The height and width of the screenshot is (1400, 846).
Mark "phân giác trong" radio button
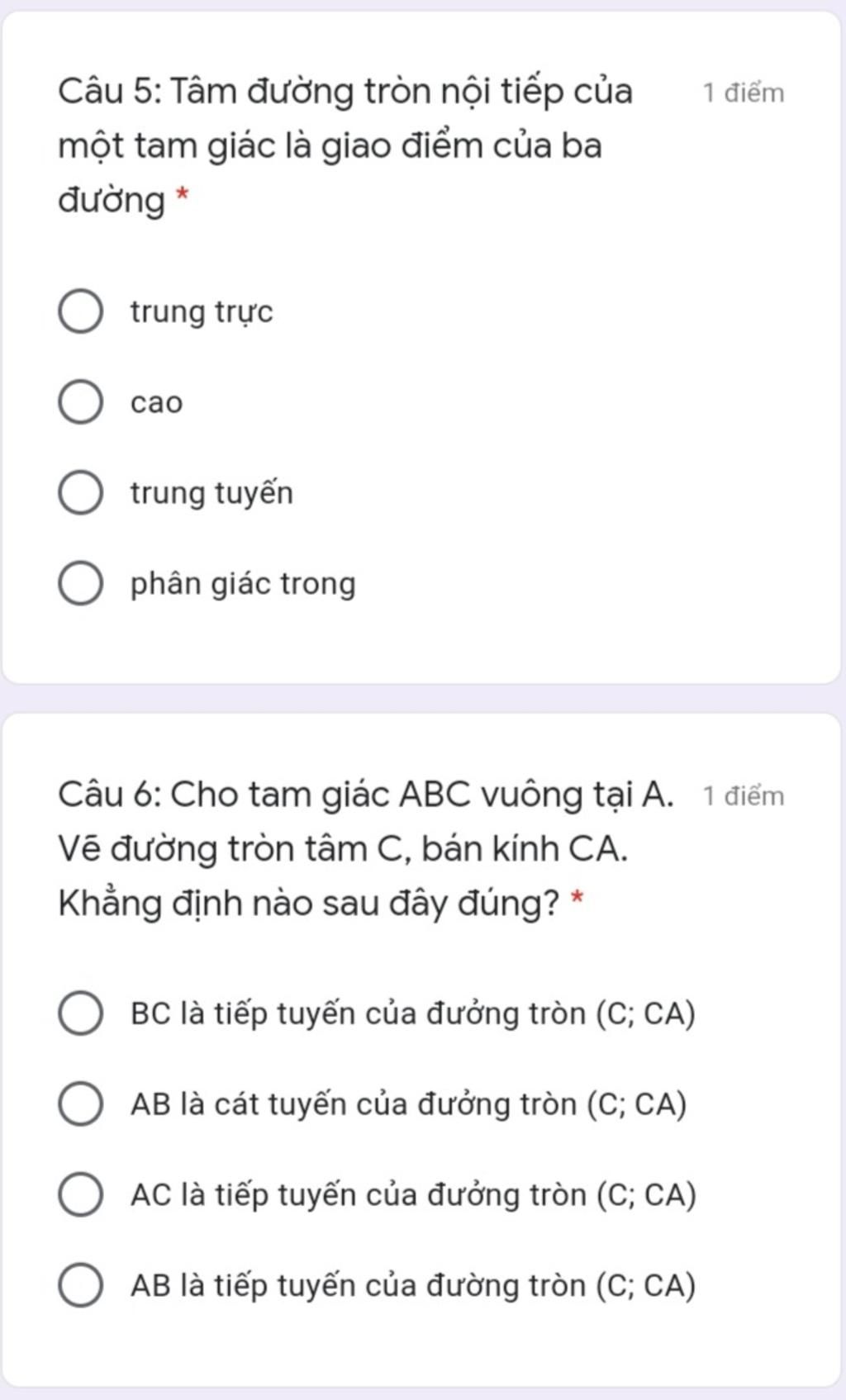point(81,584)
